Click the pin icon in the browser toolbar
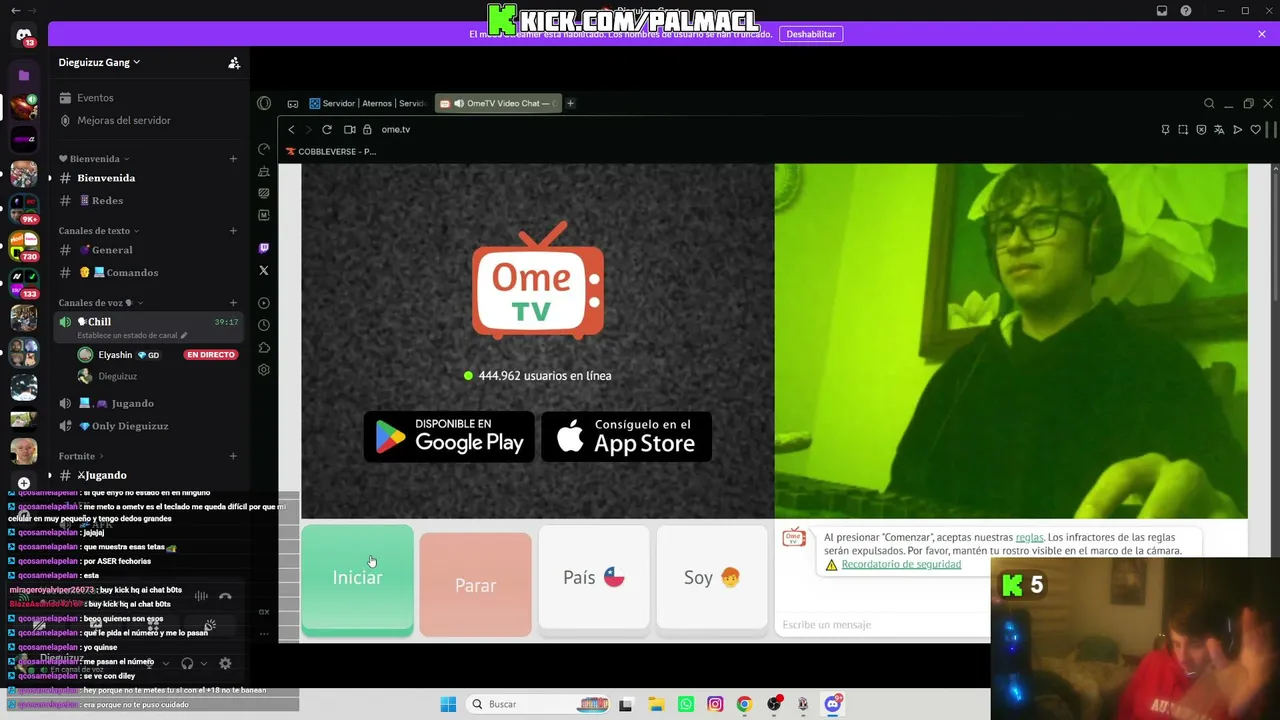This screenshot has height=720, width=1280. click(x=1165, y=130)
